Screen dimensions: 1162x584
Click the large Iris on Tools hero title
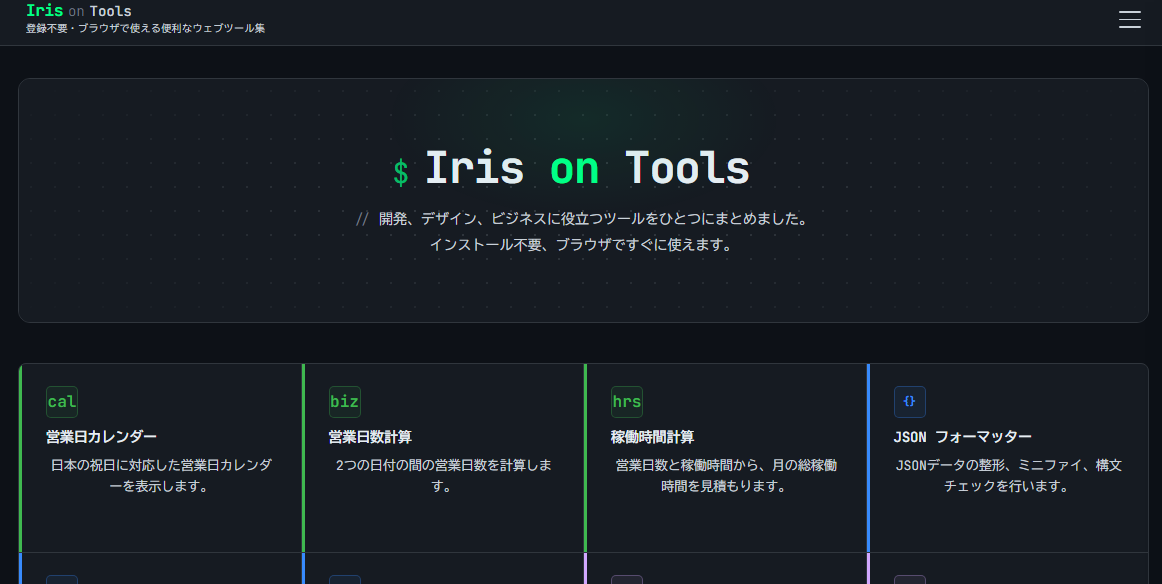coord(587,167)
